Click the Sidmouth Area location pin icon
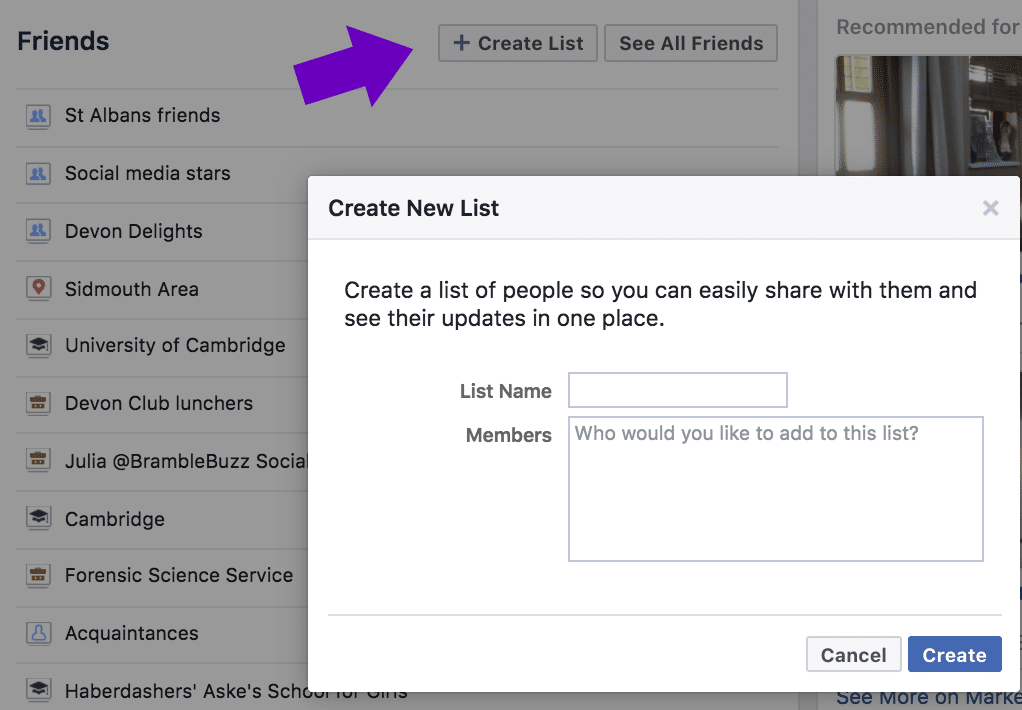Image resolution: width=1022 pixels, height=710 pixels. tap(38, 288)
